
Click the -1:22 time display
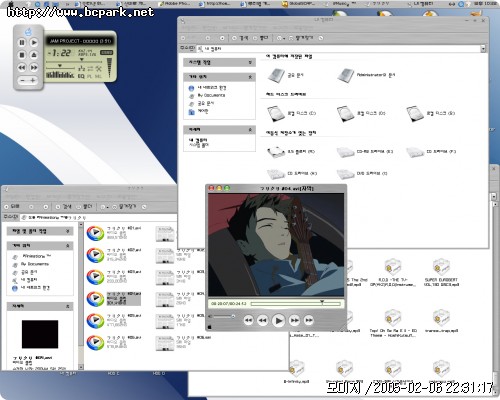(x=59, y=53)
